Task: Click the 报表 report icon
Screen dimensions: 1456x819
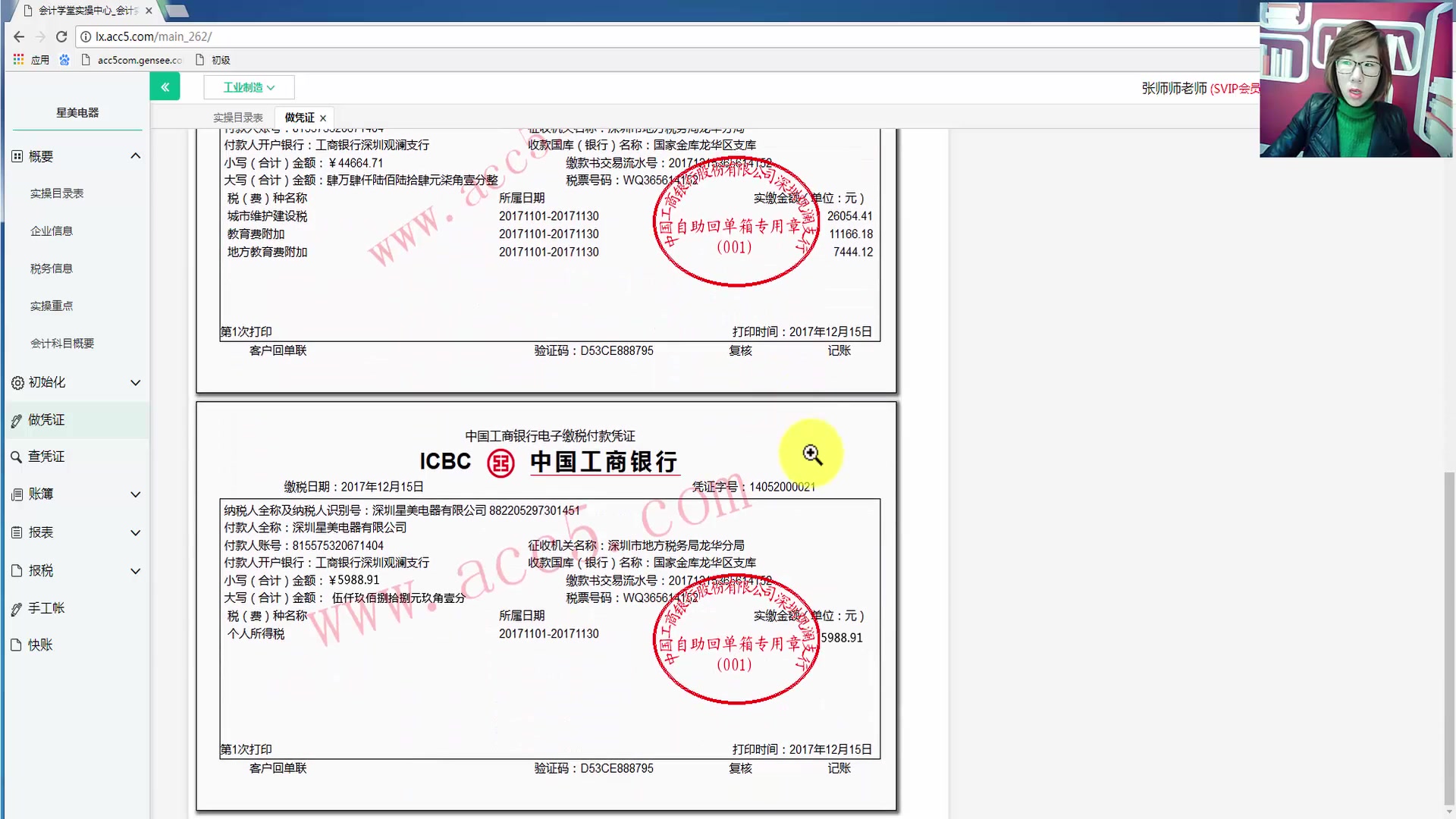Action: [x=17, y=532]
